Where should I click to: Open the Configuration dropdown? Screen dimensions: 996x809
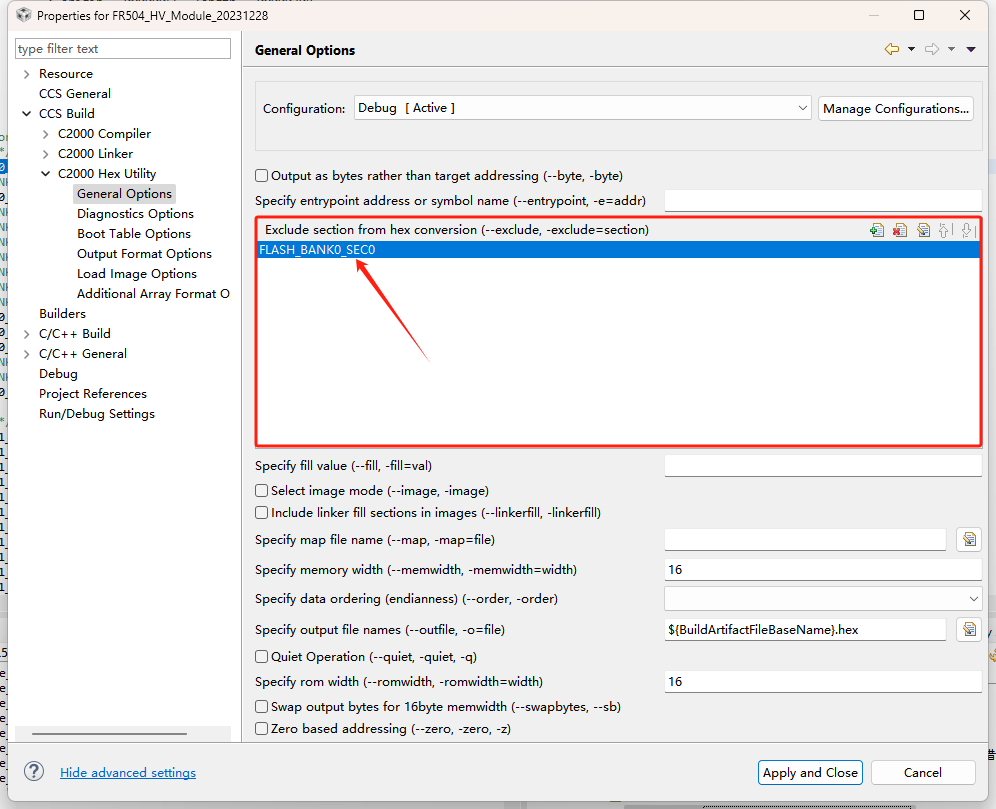pyautogui.click(x=582, y=108)
